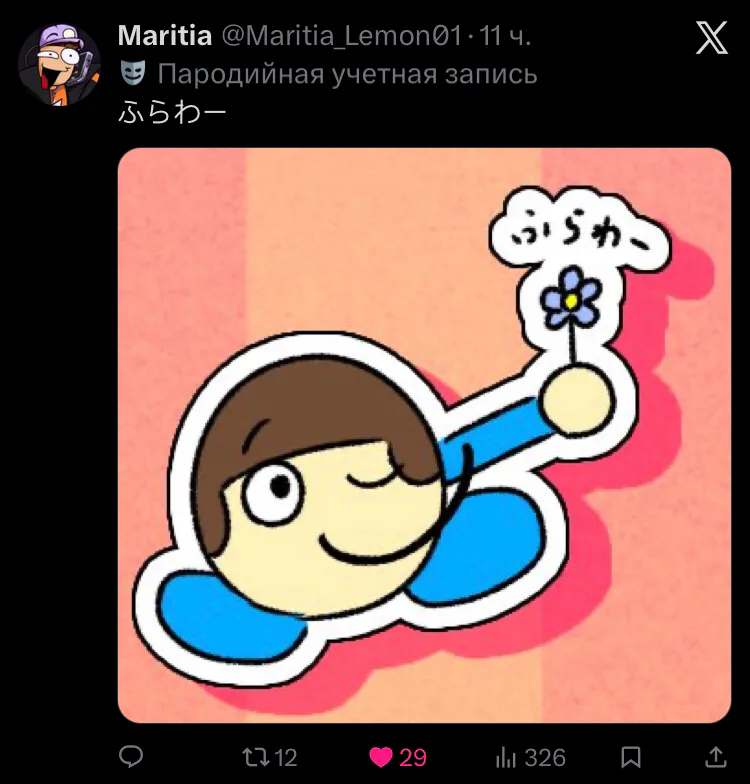Open the attached drawing on its face
The width and height of the screenshot is (750, 784).
[x=320, y=500]
